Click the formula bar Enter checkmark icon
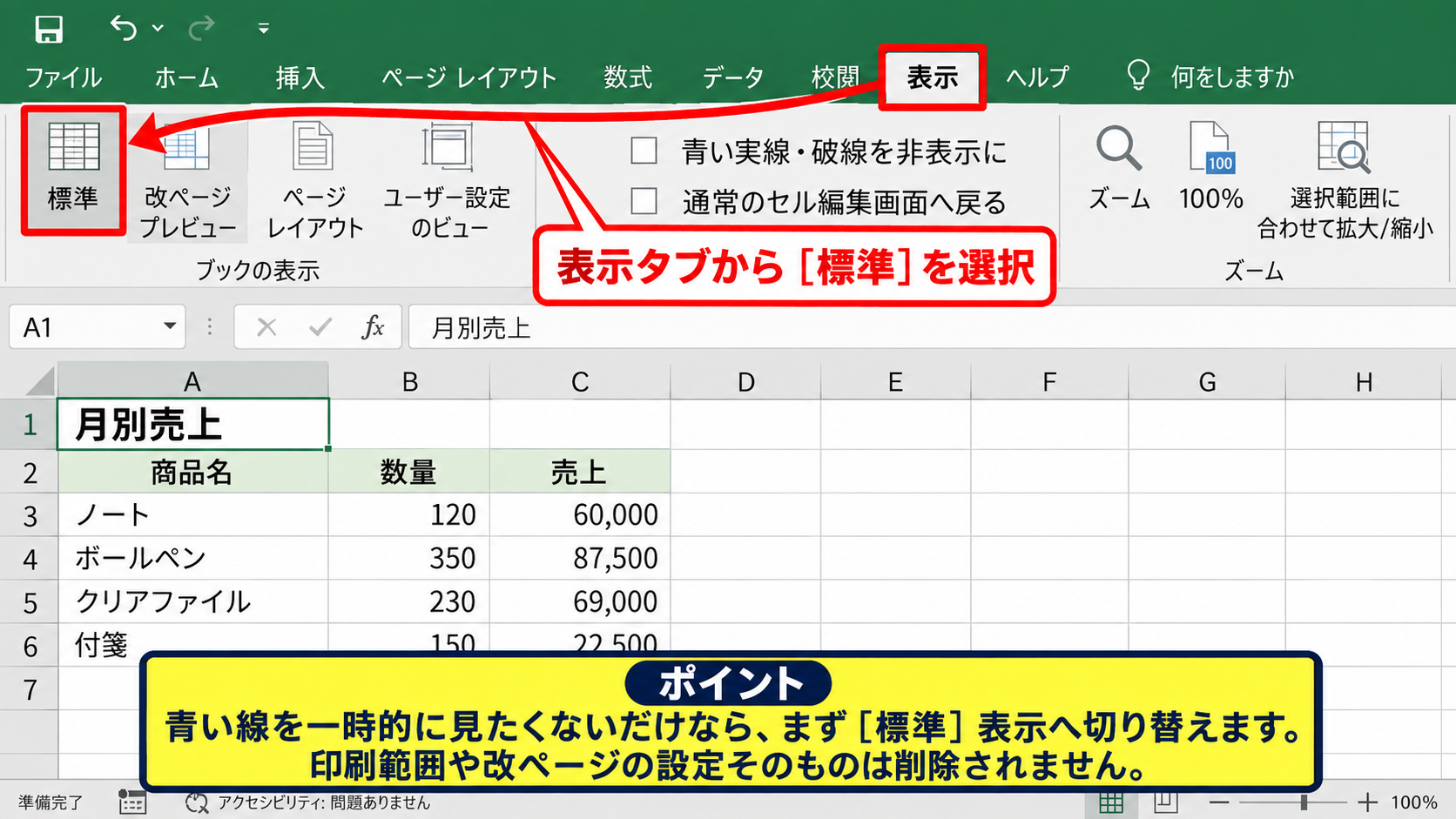1456x819 pixels. pyautogui.click(x=320, y=327)
